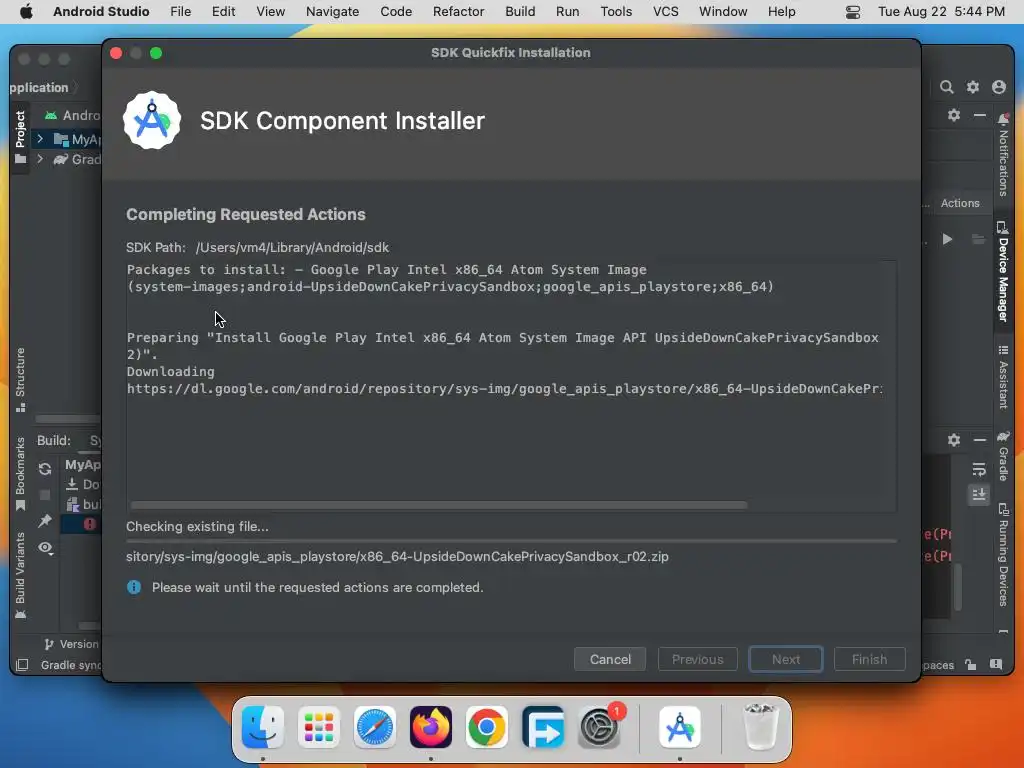Expand the MyApplication project tree node
The height and width of the screenshot is (768, 1024).
[x=40, y=138]
